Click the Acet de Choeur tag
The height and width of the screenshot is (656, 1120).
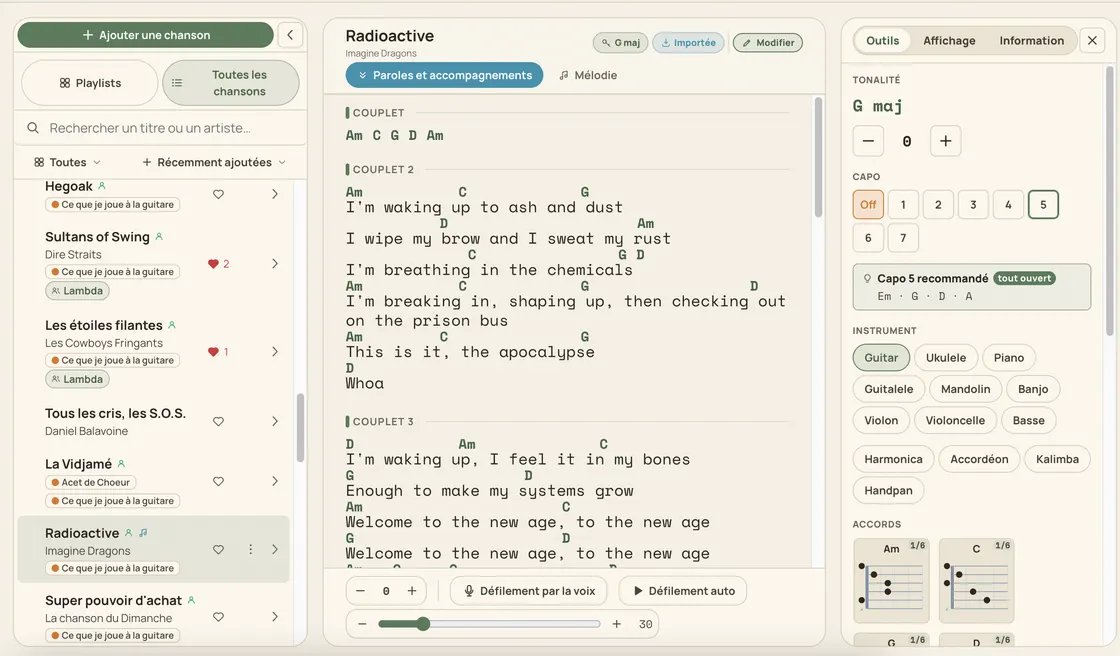click(x=90, y=482)
